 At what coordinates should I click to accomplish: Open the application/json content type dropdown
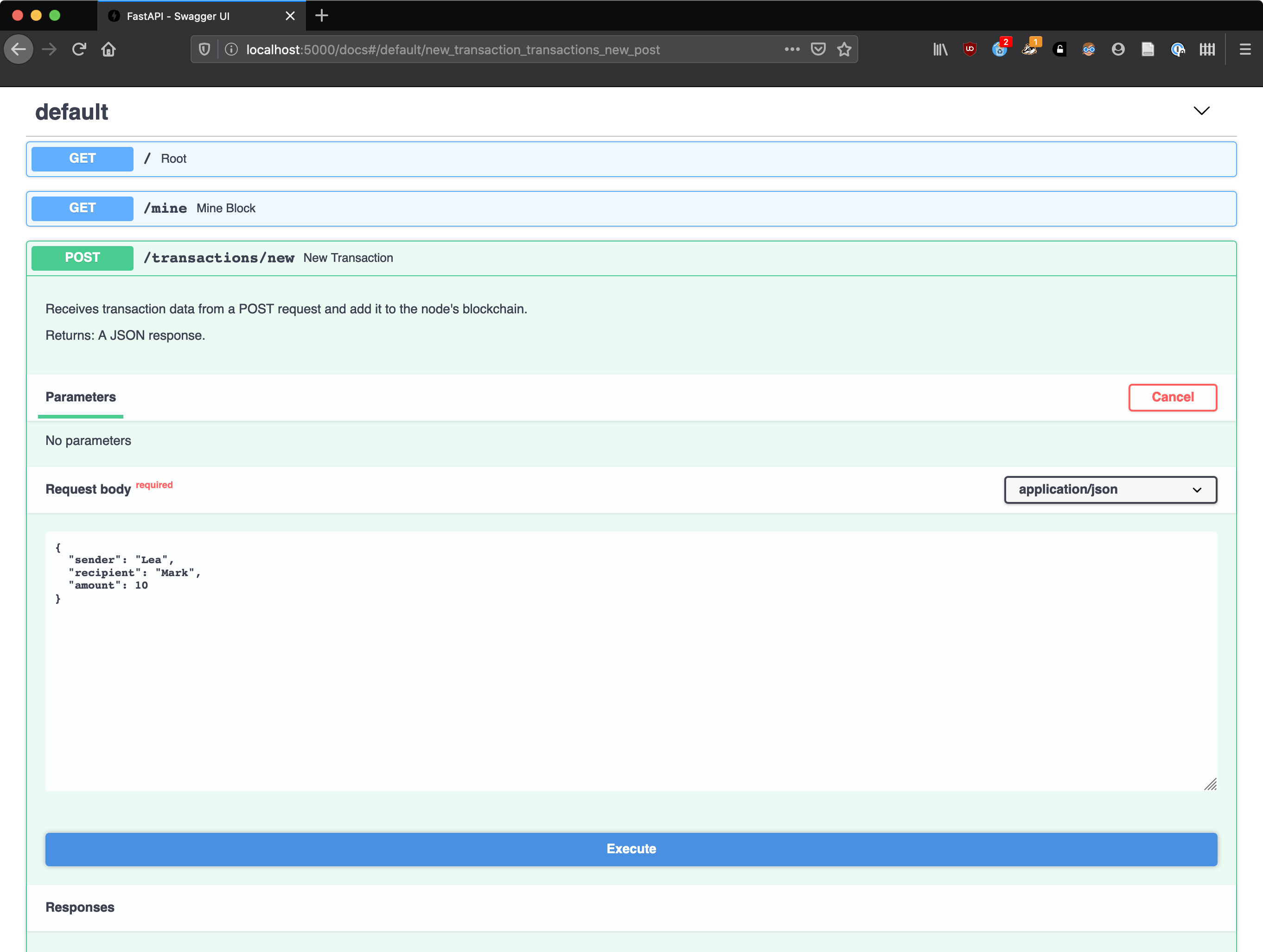(x=1110, y=490)
